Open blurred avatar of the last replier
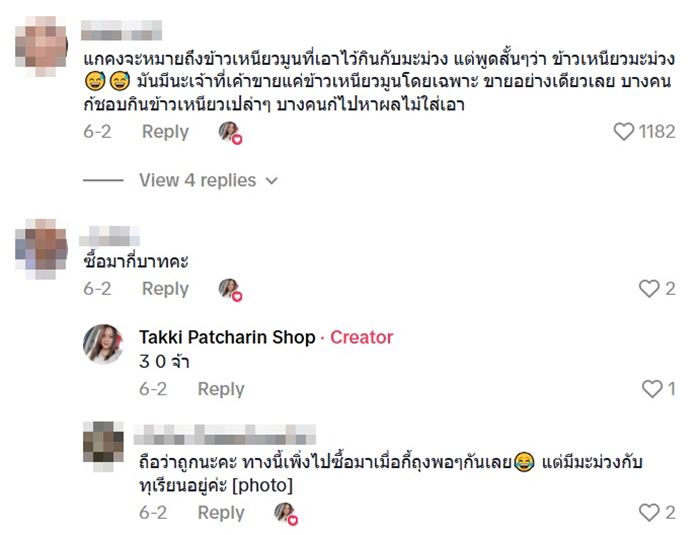Screen dimensions: 700x535 pos(103,446)
